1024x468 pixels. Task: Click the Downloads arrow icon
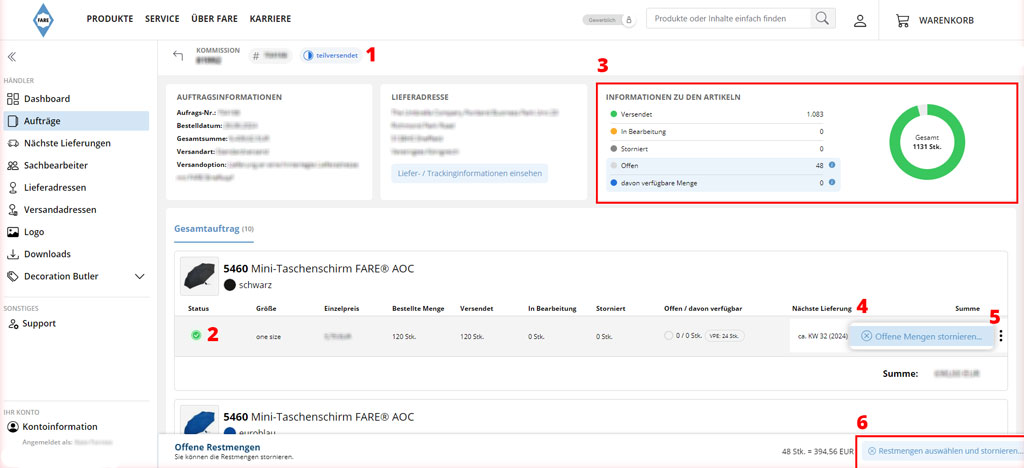(13, 254)
